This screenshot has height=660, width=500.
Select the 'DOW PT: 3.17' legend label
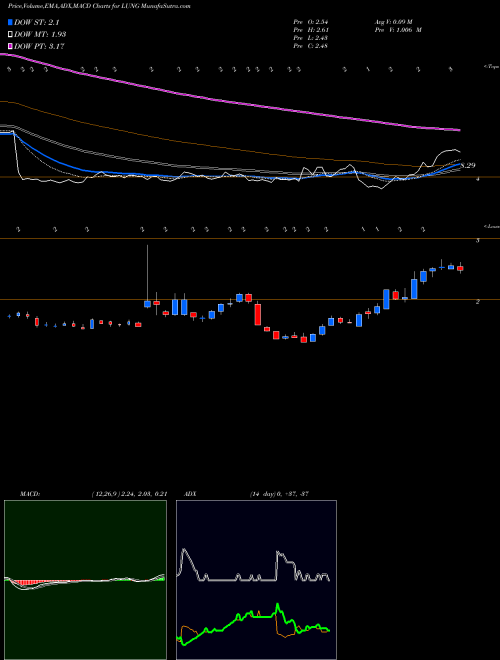[39, 46]
